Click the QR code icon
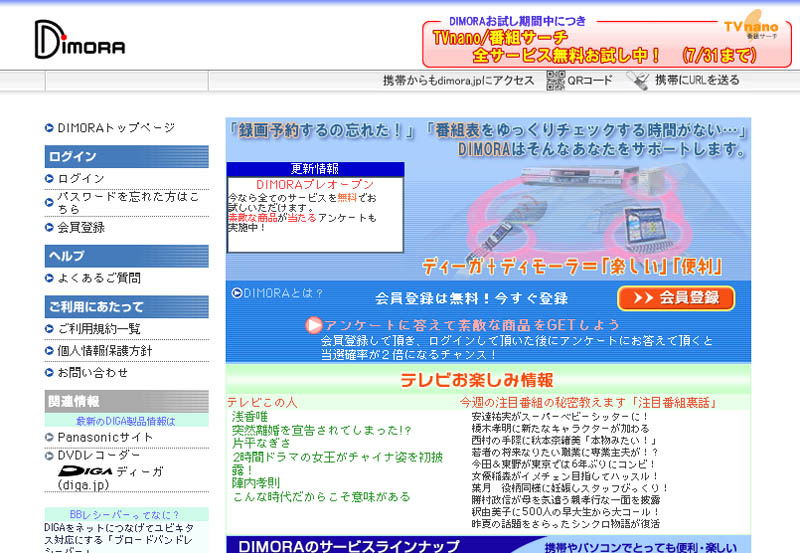Image resolution: width=800 pixels, height=553 pixels. click(x=556, y=81)
